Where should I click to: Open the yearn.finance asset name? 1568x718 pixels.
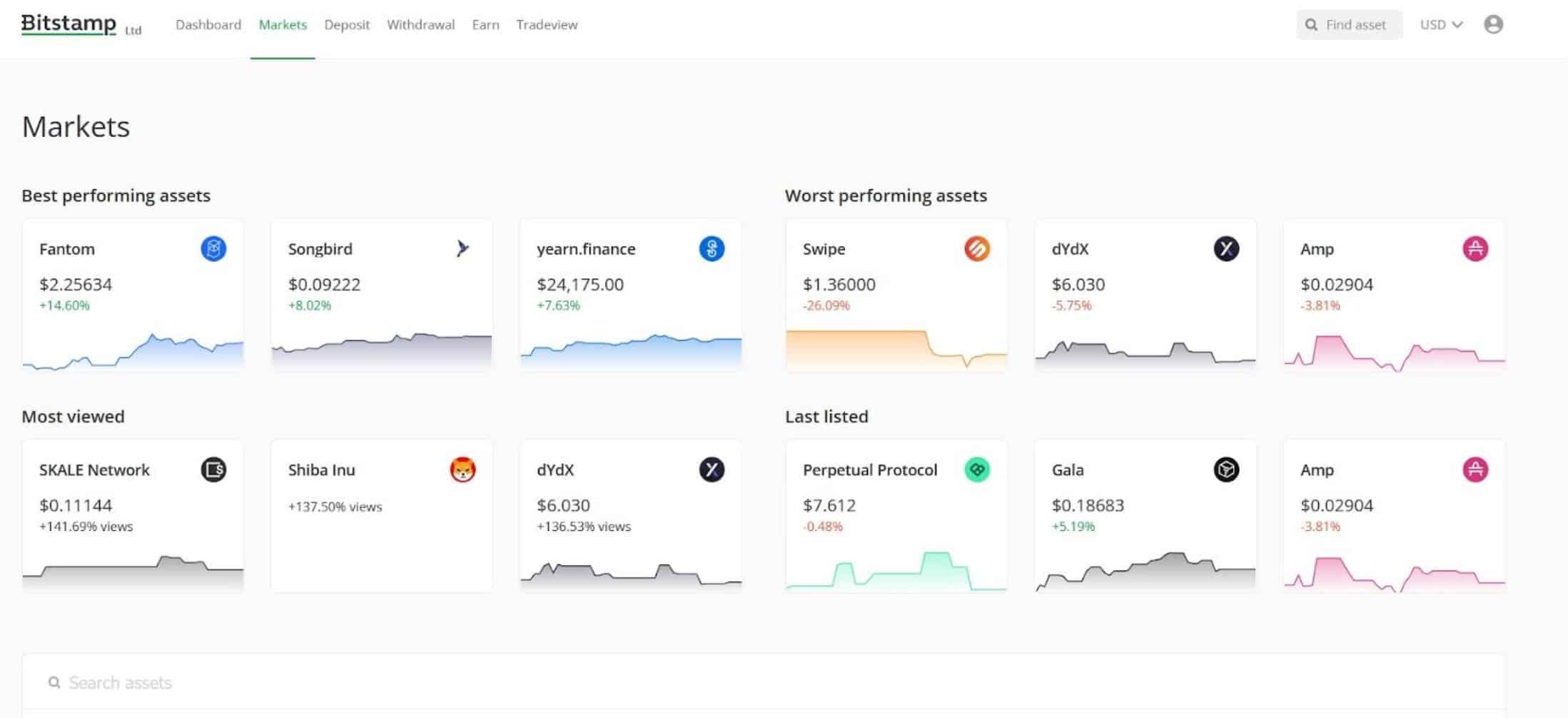(586, 249)
